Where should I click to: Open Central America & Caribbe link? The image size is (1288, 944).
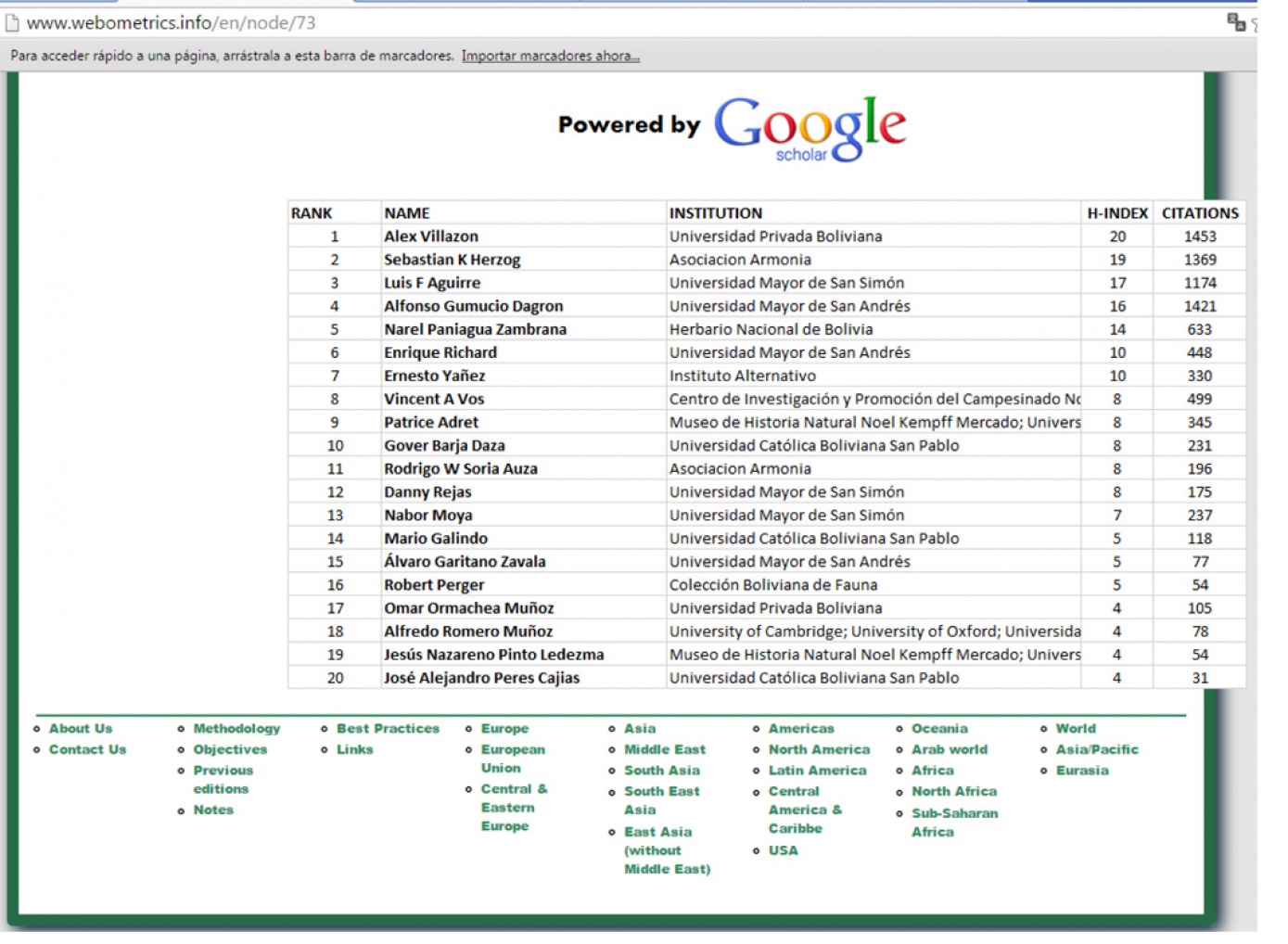point(805,810)
